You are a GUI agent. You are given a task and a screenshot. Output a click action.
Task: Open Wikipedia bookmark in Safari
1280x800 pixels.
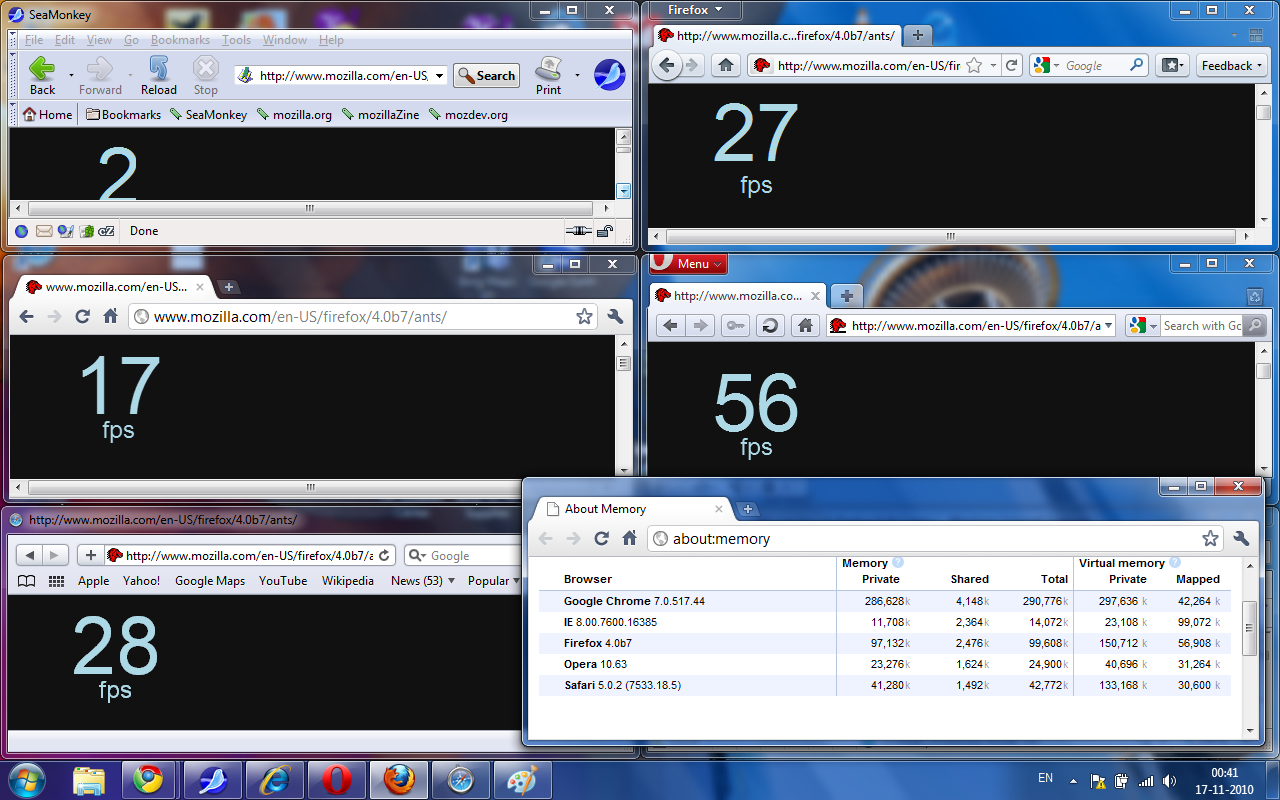(x=348, y=581)
